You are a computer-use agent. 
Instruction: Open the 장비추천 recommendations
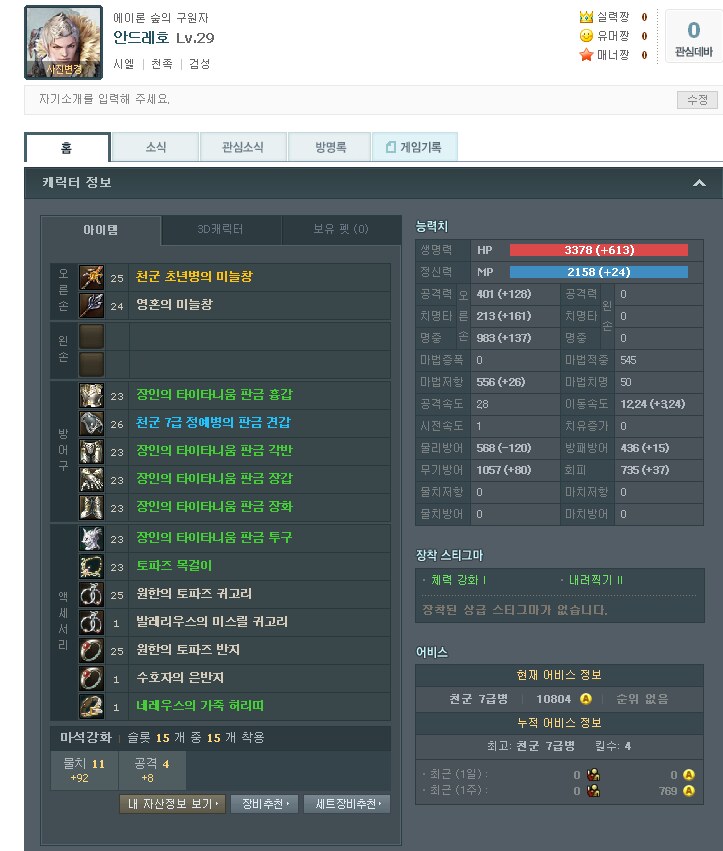pos(264,804)
